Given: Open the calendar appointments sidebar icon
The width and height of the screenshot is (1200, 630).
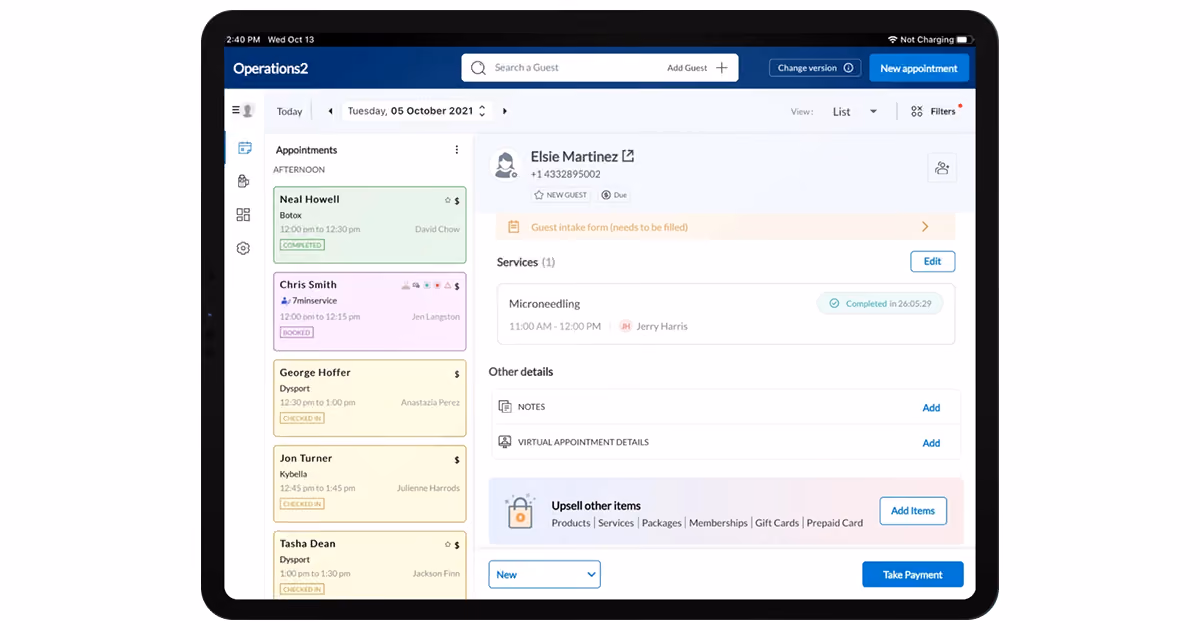Looking at the screenshot, I should click(x=244, y=148).
